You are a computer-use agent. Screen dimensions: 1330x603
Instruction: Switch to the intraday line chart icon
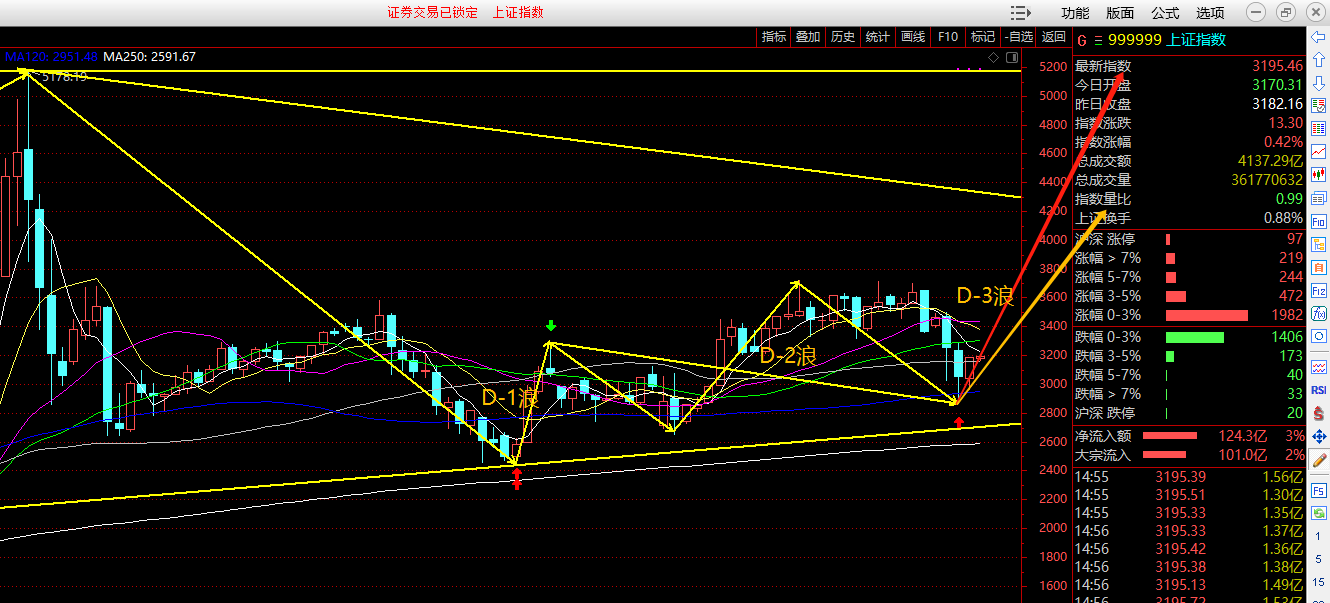click(x=1319, y=152)
